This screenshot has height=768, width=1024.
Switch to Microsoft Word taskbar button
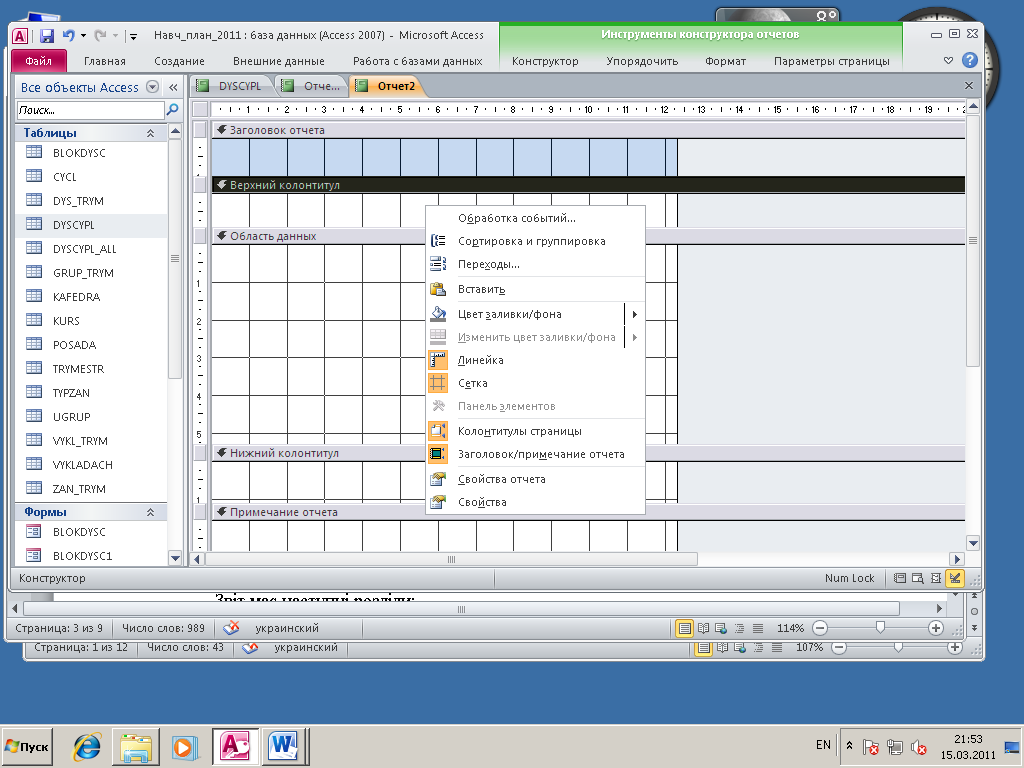point(283,746)
